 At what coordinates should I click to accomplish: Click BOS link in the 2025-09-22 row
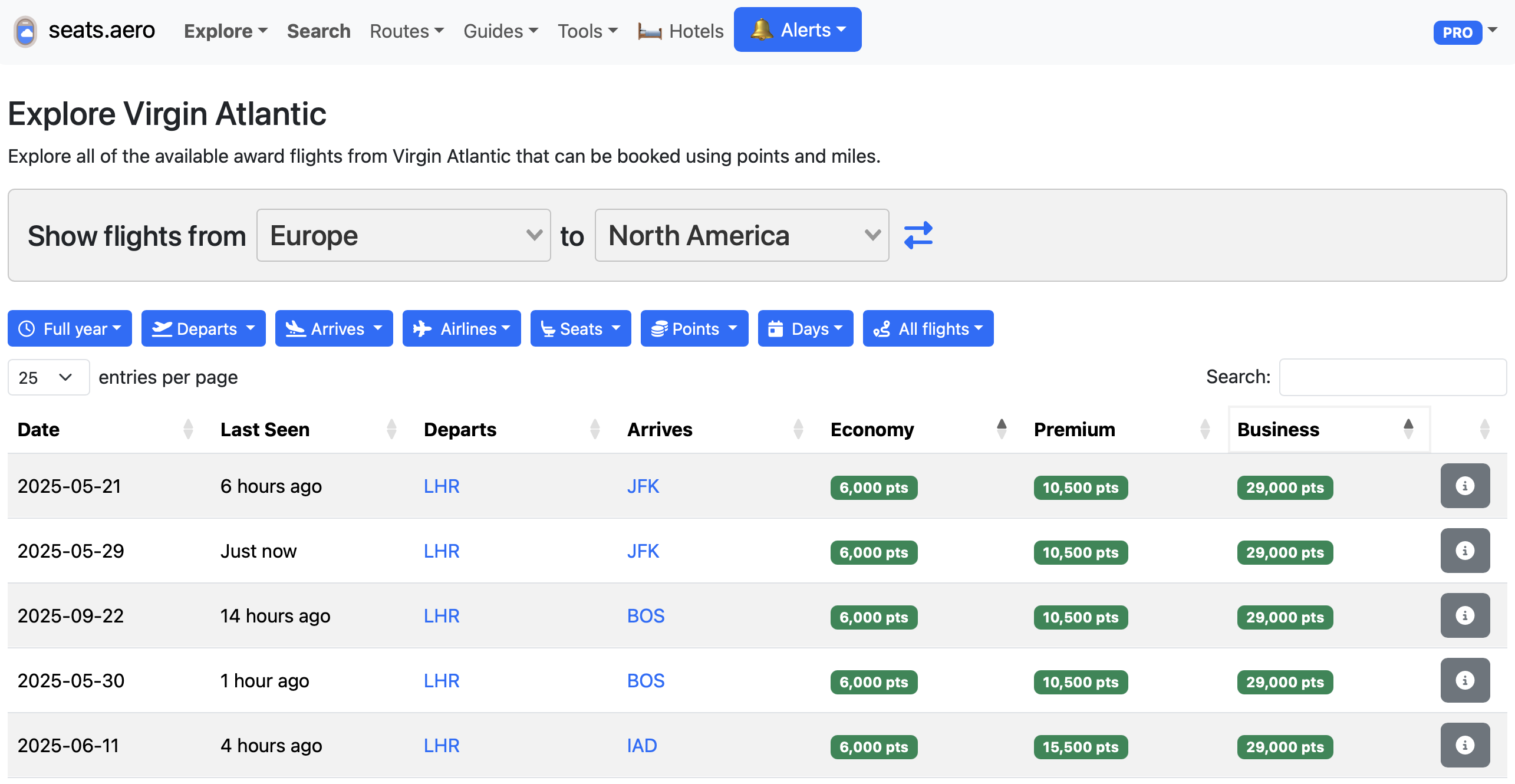(x=645, y=615)
